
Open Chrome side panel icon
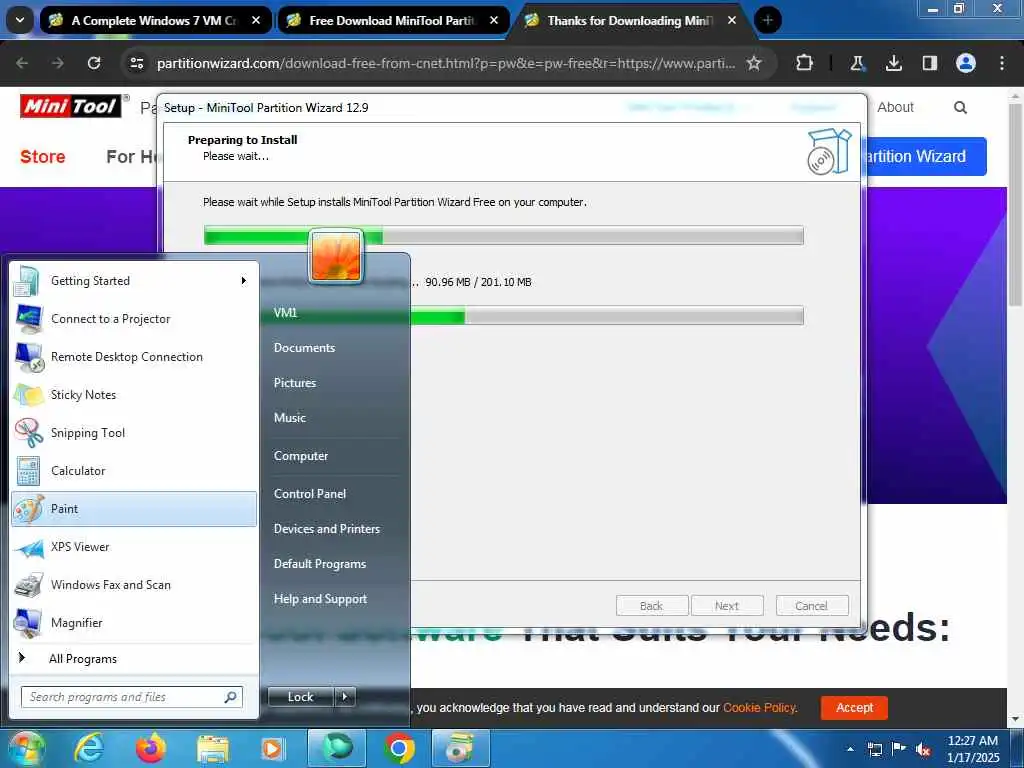tap(929, 63)
